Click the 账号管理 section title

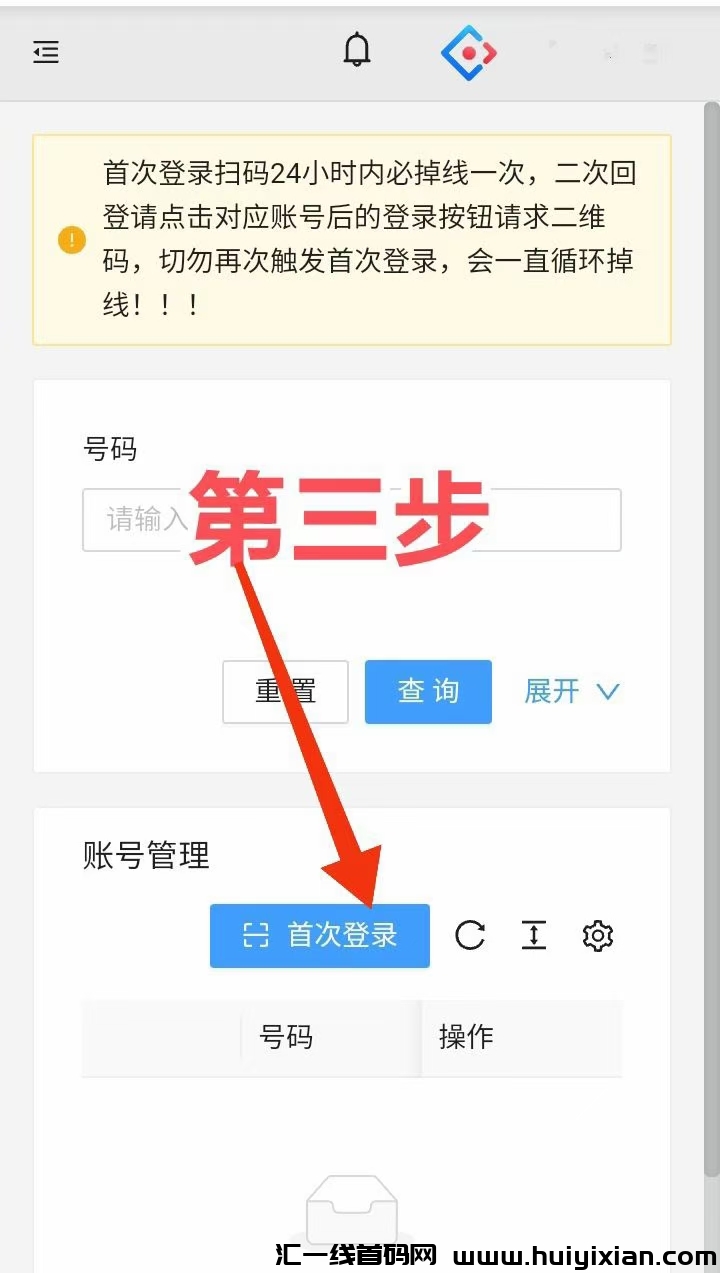146,856
